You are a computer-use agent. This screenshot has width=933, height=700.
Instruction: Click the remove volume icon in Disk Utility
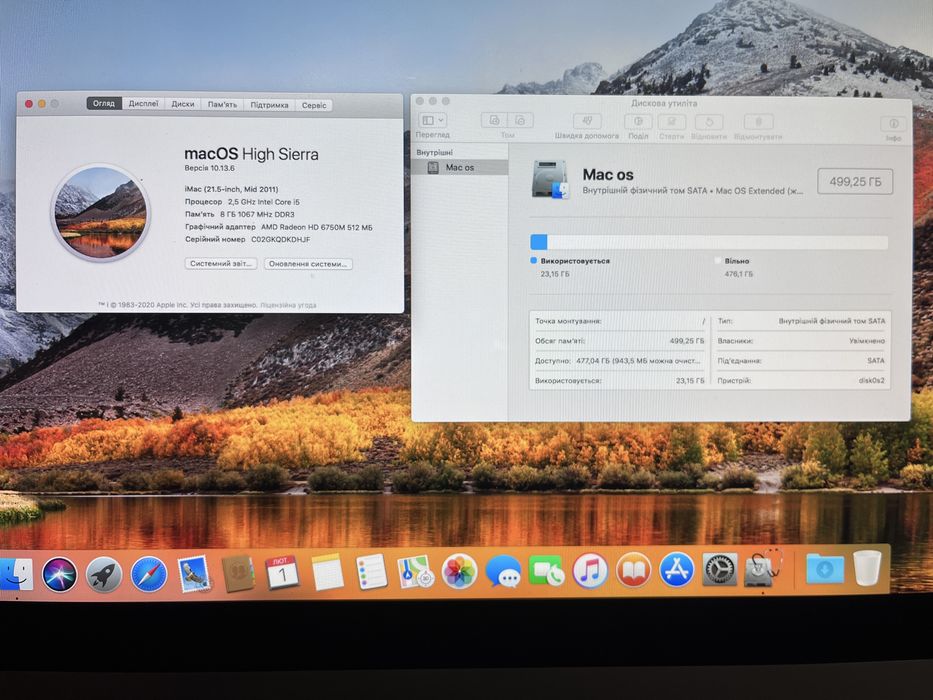click(x=520, y=120)
